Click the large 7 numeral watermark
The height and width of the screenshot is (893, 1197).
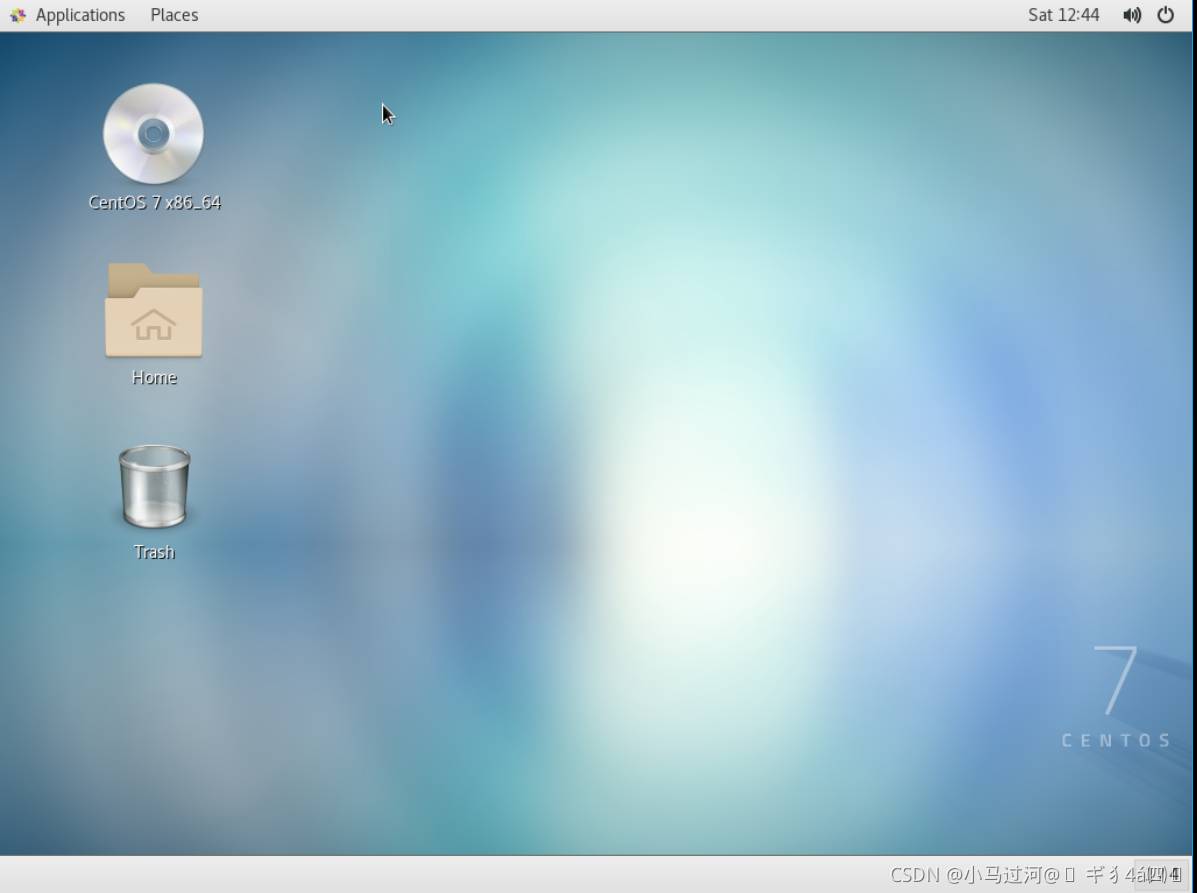click(1115, 680)
